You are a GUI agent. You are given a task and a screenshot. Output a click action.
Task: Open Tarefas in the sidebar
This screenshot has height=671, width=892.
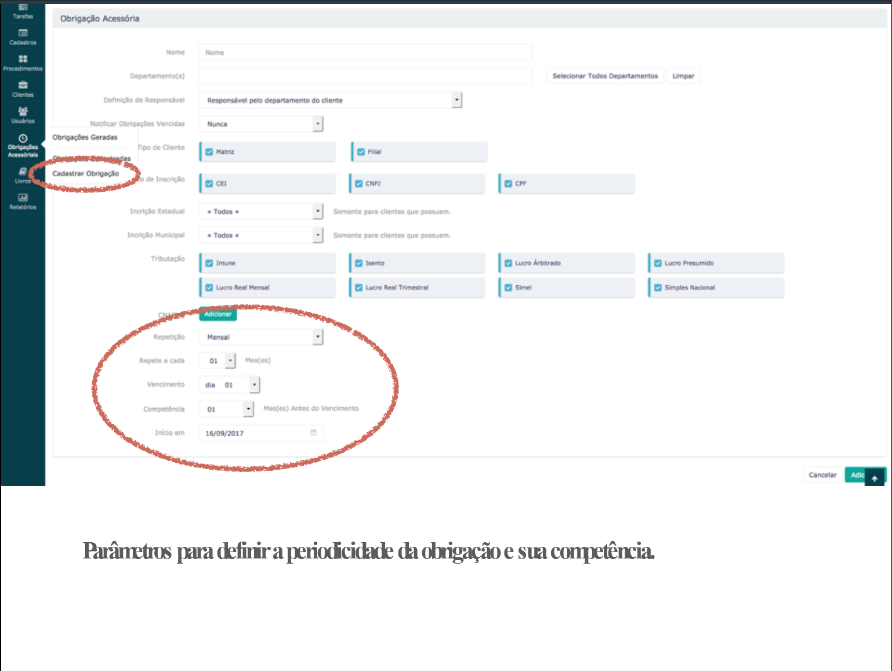(22, 10)
